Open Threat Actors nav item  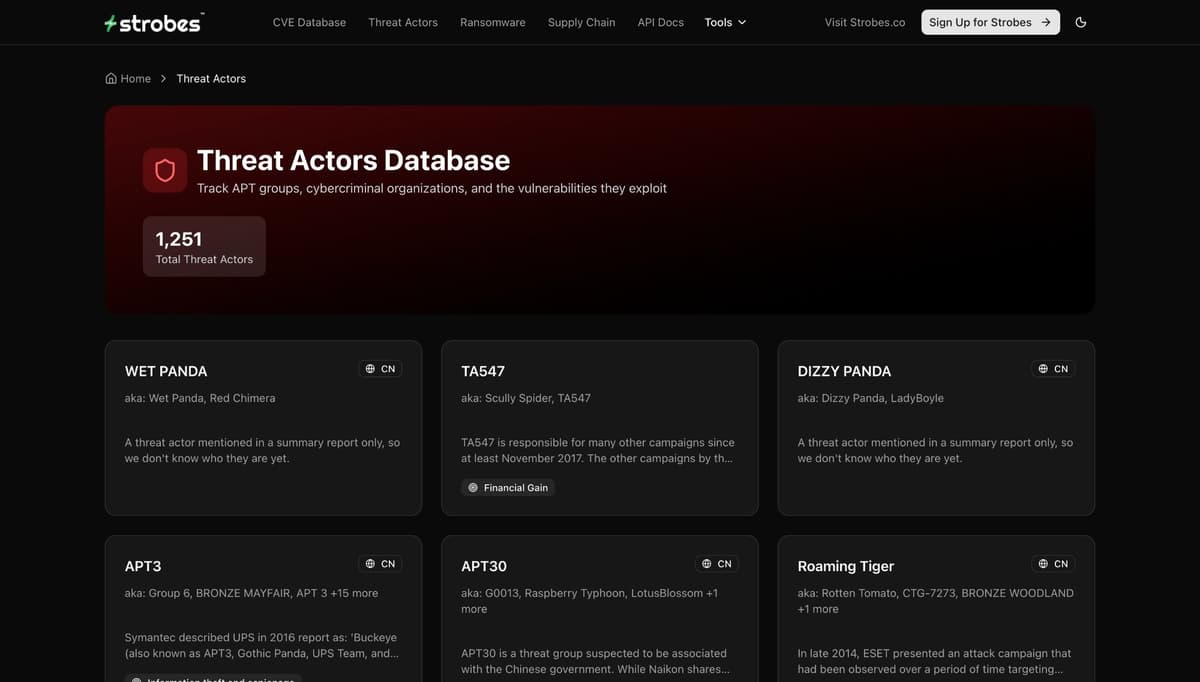click(x=403, y=22)
